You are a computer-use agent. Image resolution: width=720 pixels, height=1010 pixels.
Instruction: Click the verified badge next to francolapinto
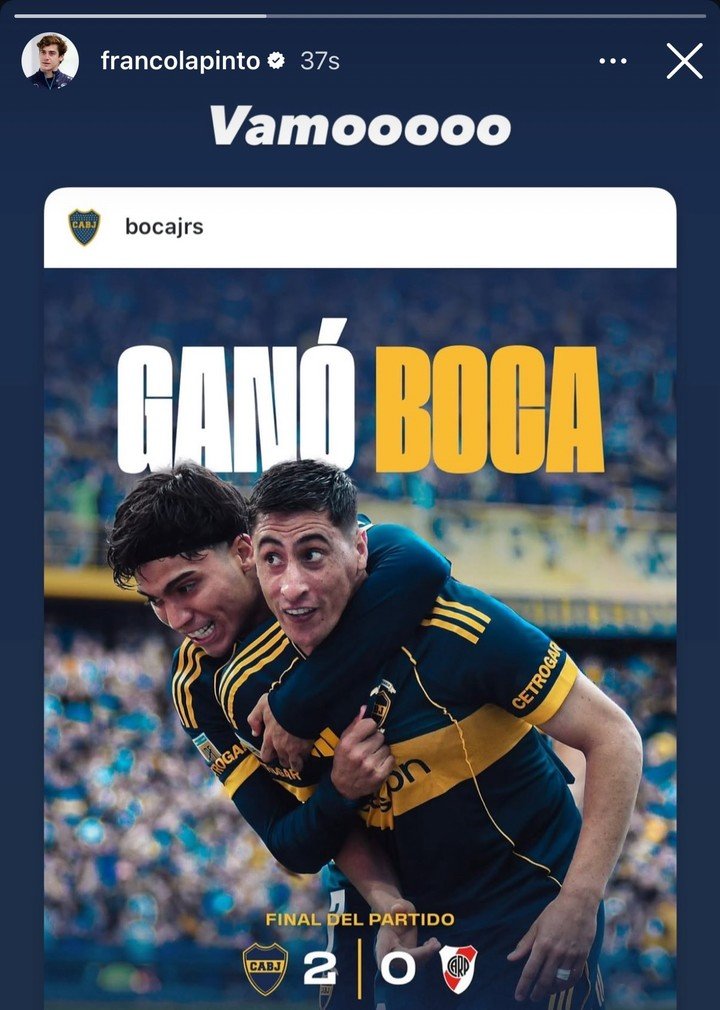[x=276, y=61]
